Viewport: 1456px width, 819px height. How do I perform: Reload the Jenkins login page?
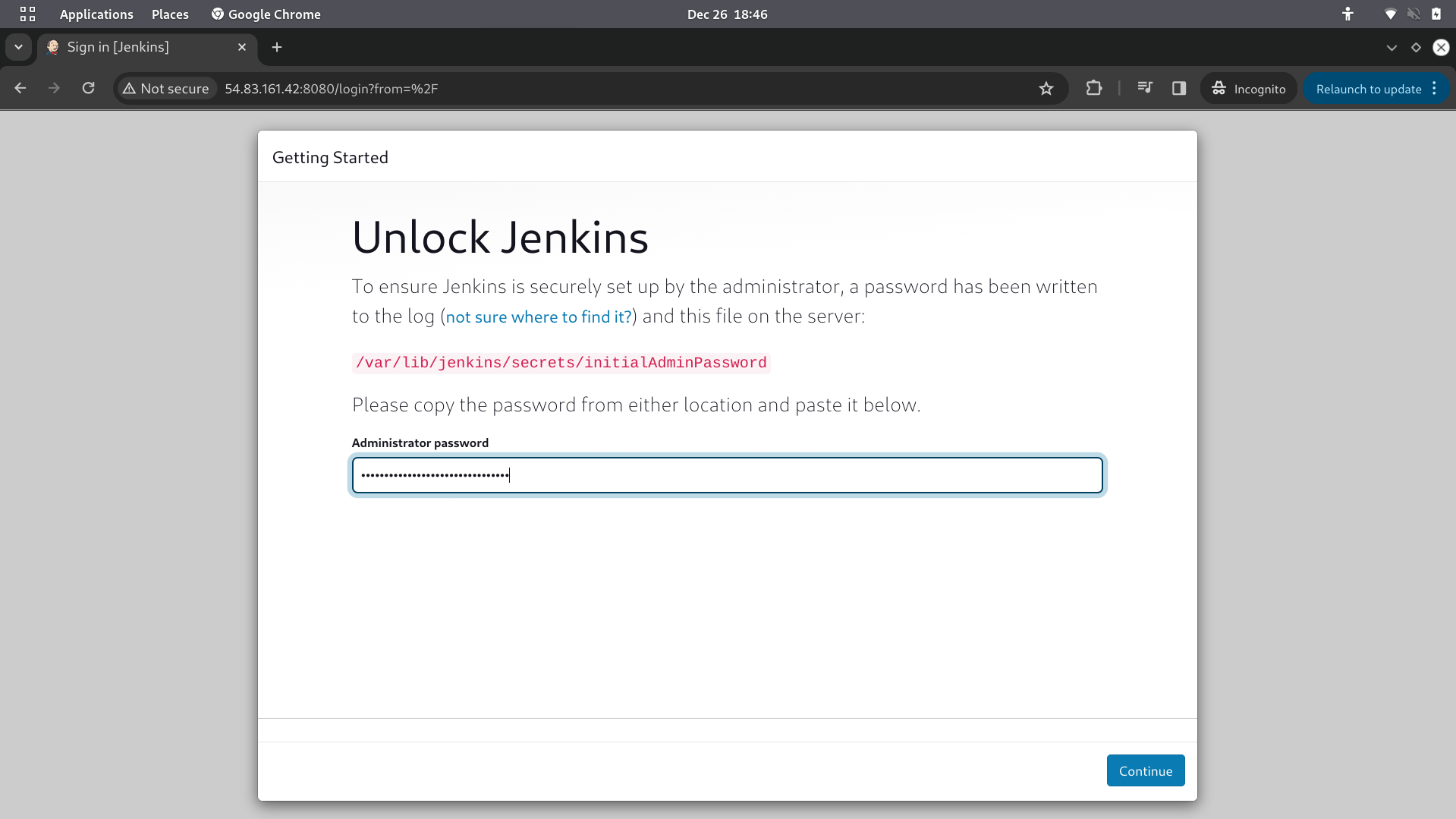89,89
